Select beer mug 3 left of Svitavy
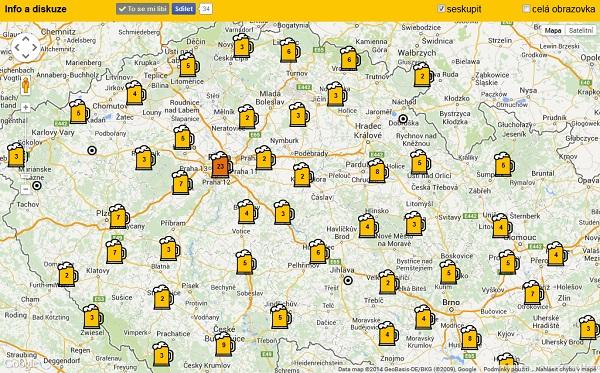This screenshot has height=373, width=600. (x=415, y=223)
